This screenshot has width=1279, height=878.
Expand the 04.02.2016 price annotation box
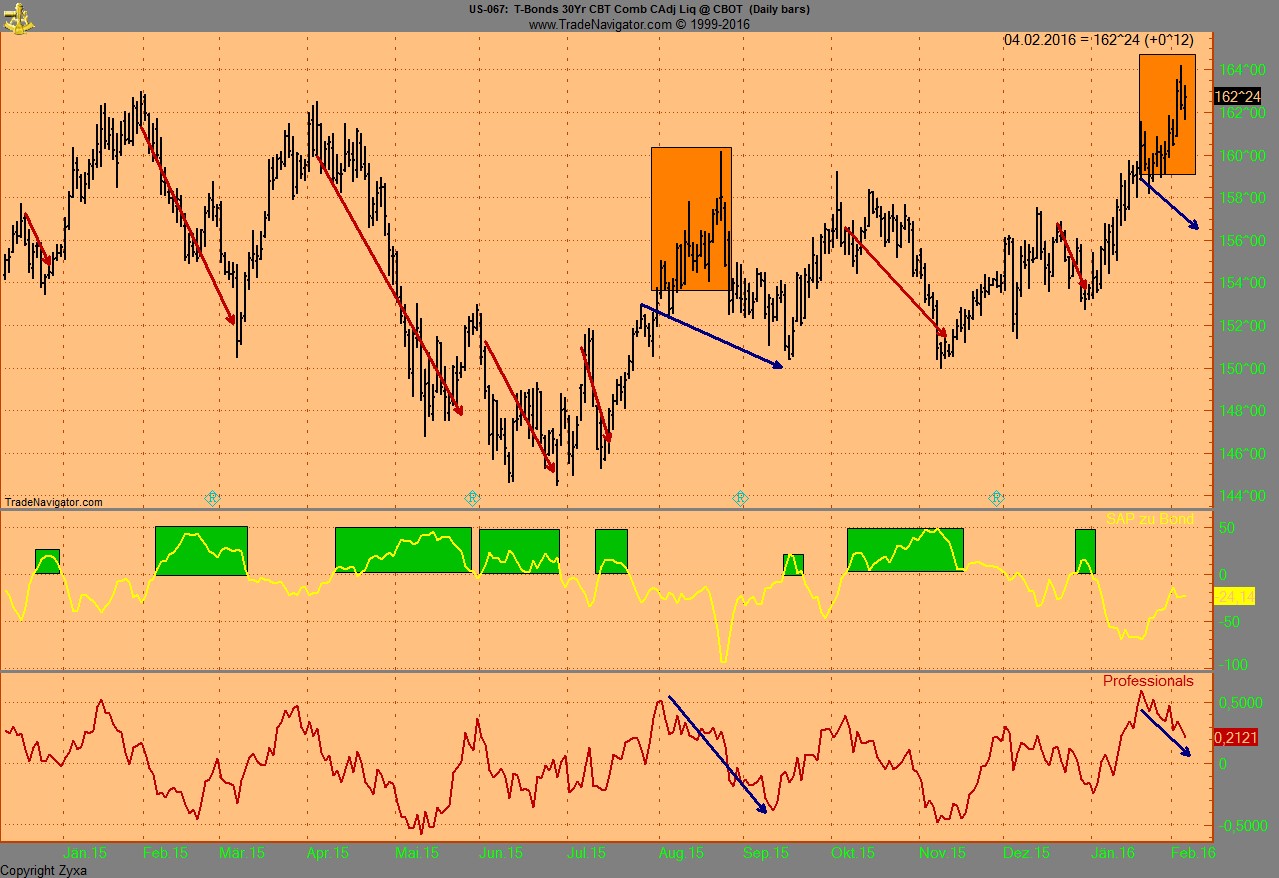pos(1100,41)
